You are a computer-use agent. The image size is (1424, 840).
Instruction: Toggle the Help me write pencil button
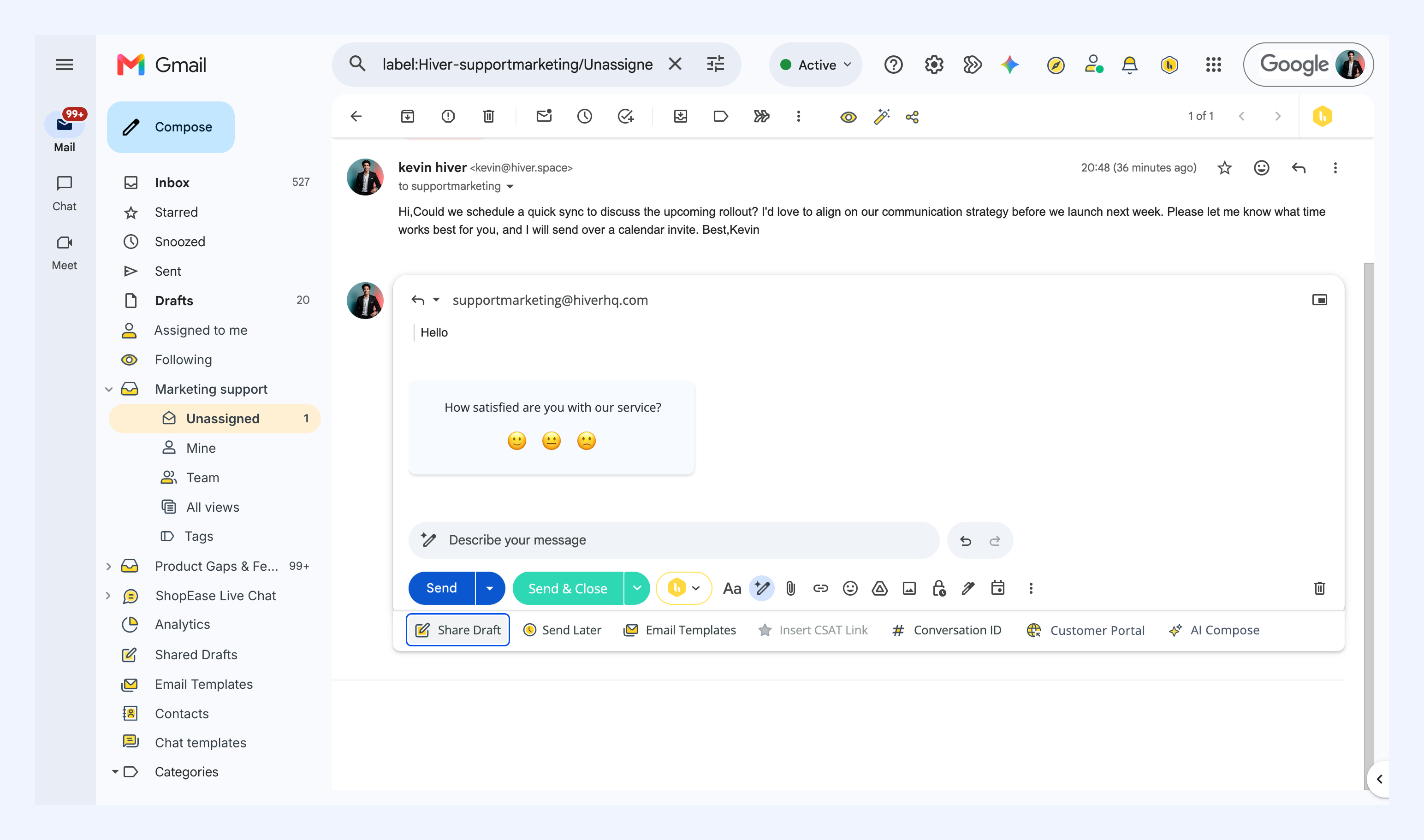point(761,589)
